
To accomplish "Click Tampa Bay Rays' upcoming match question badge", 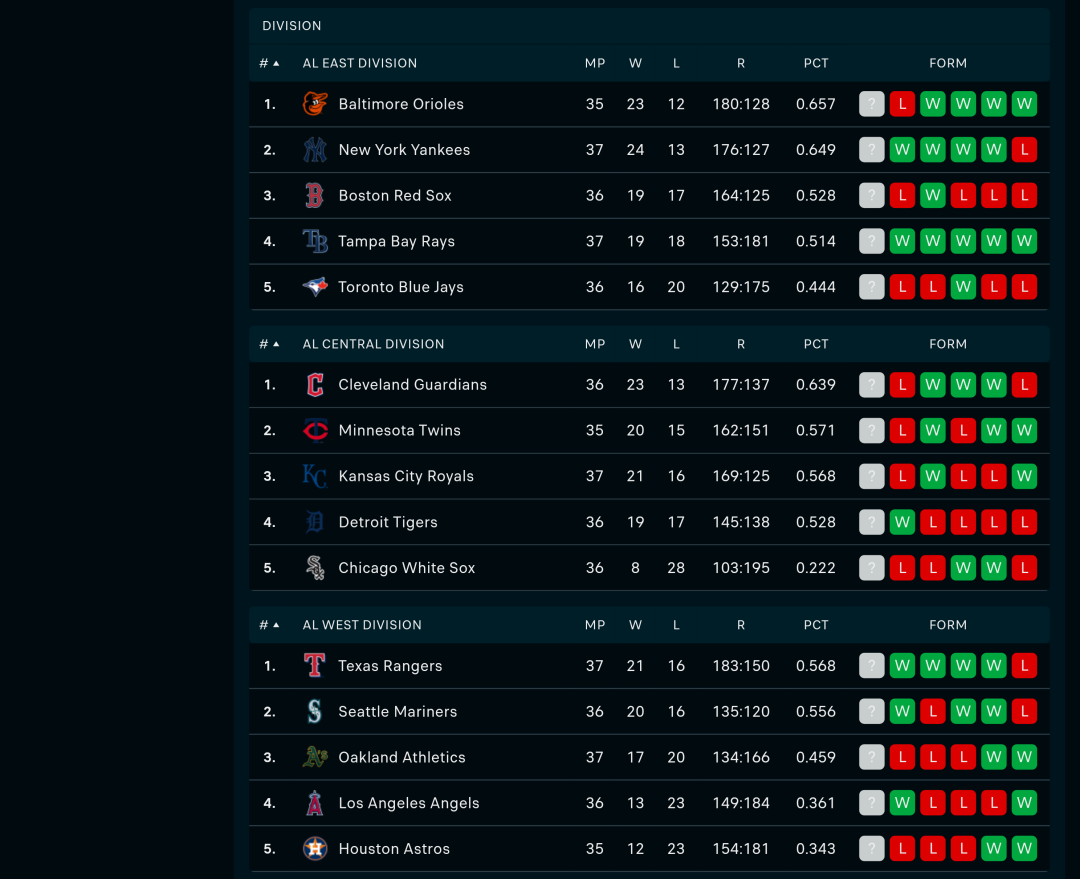I will [872, 241].
